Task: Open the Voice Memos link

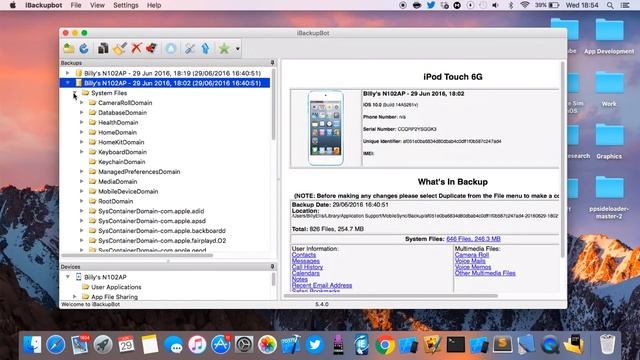Action: click(x=473, y=267)
